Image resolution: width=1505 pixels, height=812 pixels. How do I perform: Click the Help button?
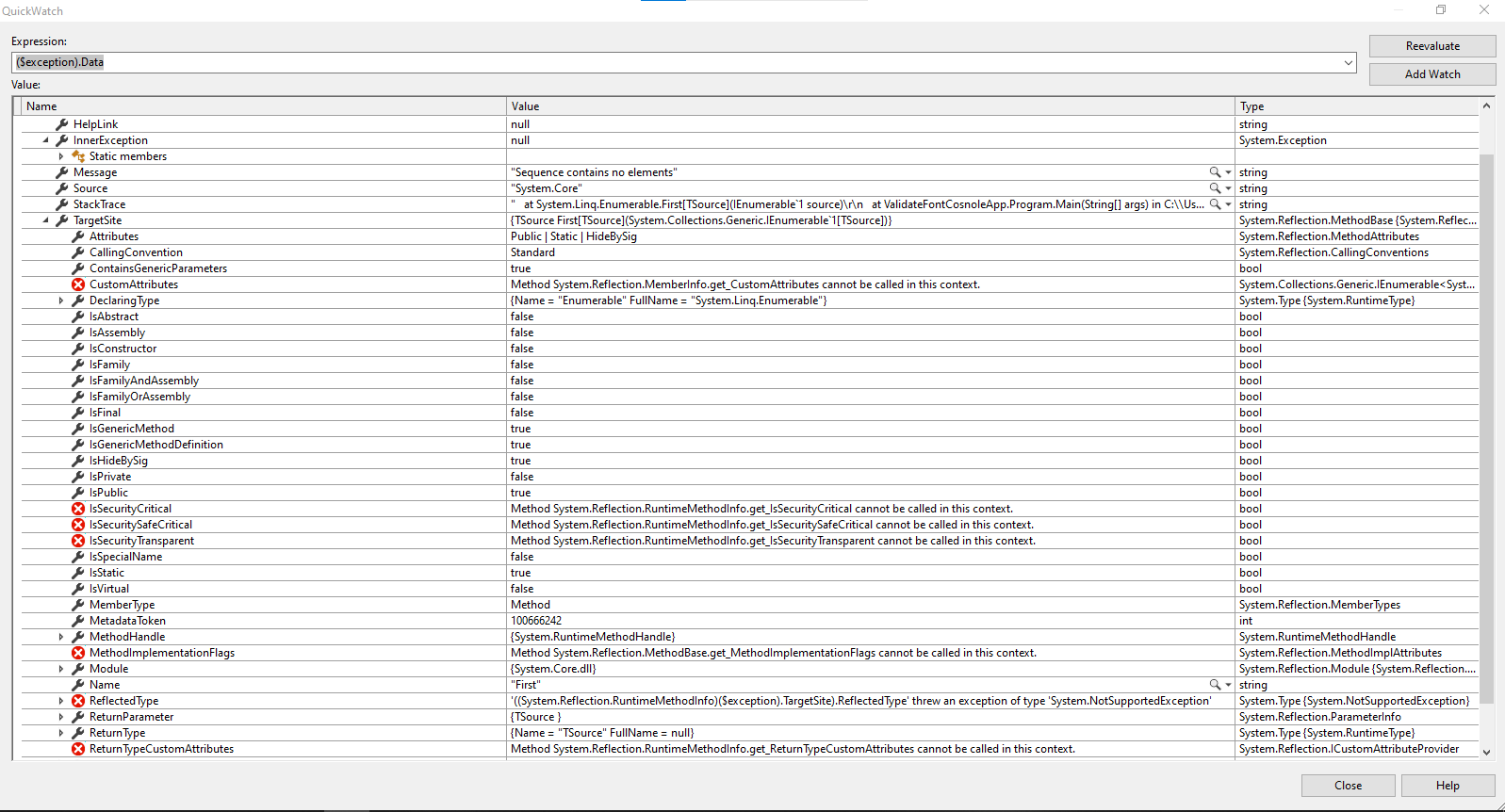click(1448, 786)
